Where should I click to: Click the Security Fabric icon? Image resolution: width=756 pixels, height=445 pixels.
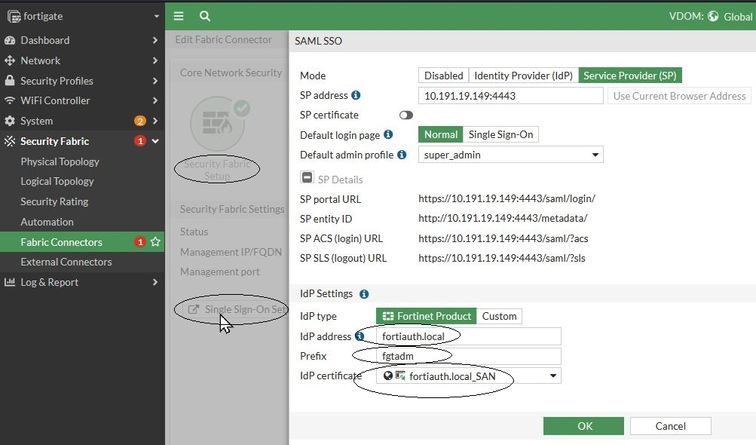(10, 141)
